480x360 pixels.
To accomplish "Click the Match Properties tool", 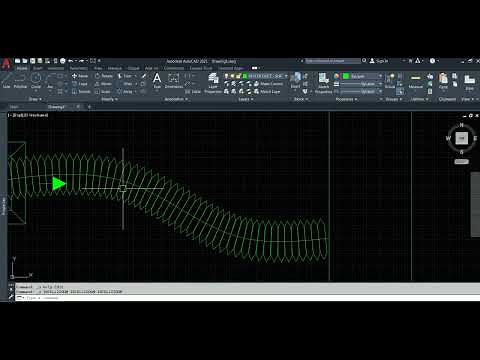I will pos(323,83).
